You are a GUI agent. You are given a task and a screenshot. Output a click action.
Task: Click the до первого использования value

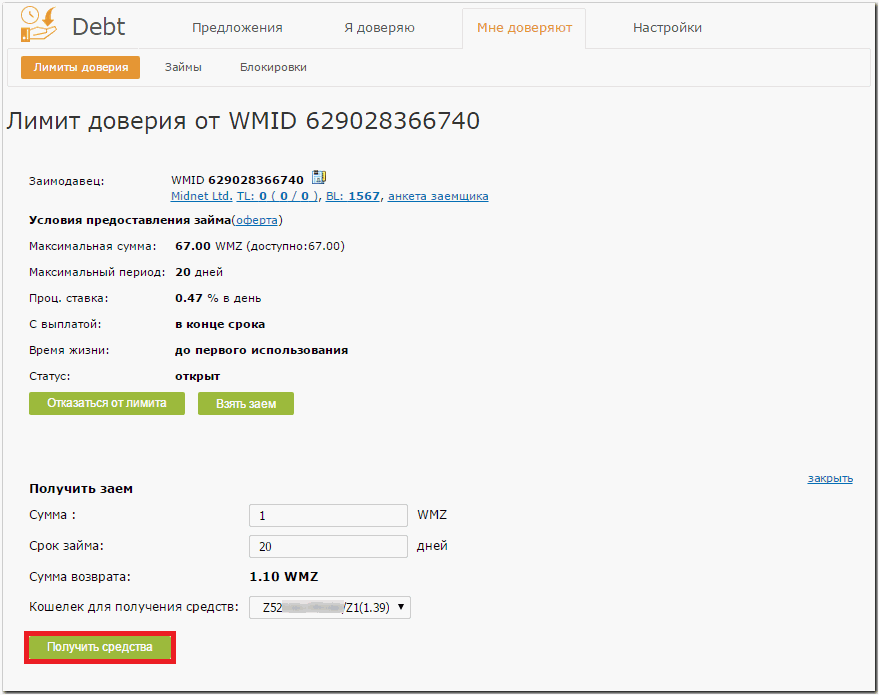tap(261, 350)
